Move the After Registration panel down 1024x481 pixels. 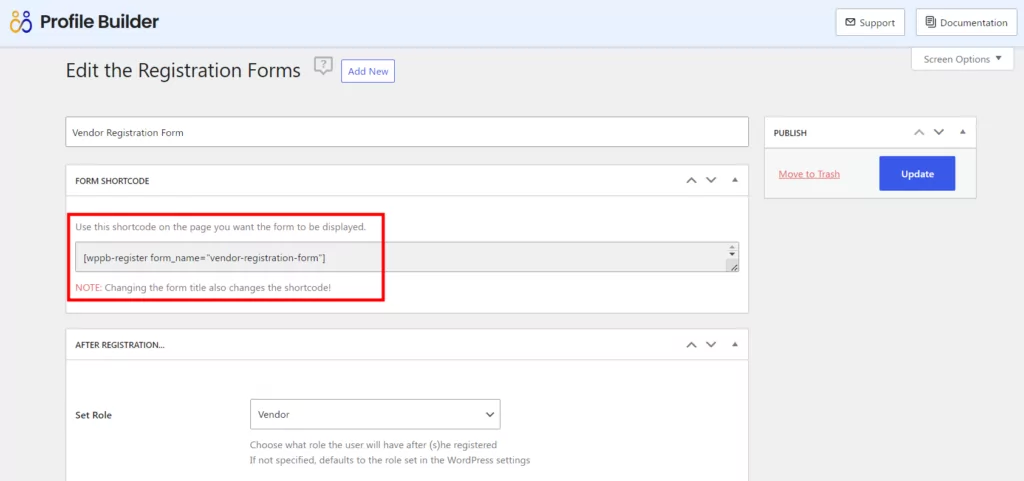click(x=711, y=345)
